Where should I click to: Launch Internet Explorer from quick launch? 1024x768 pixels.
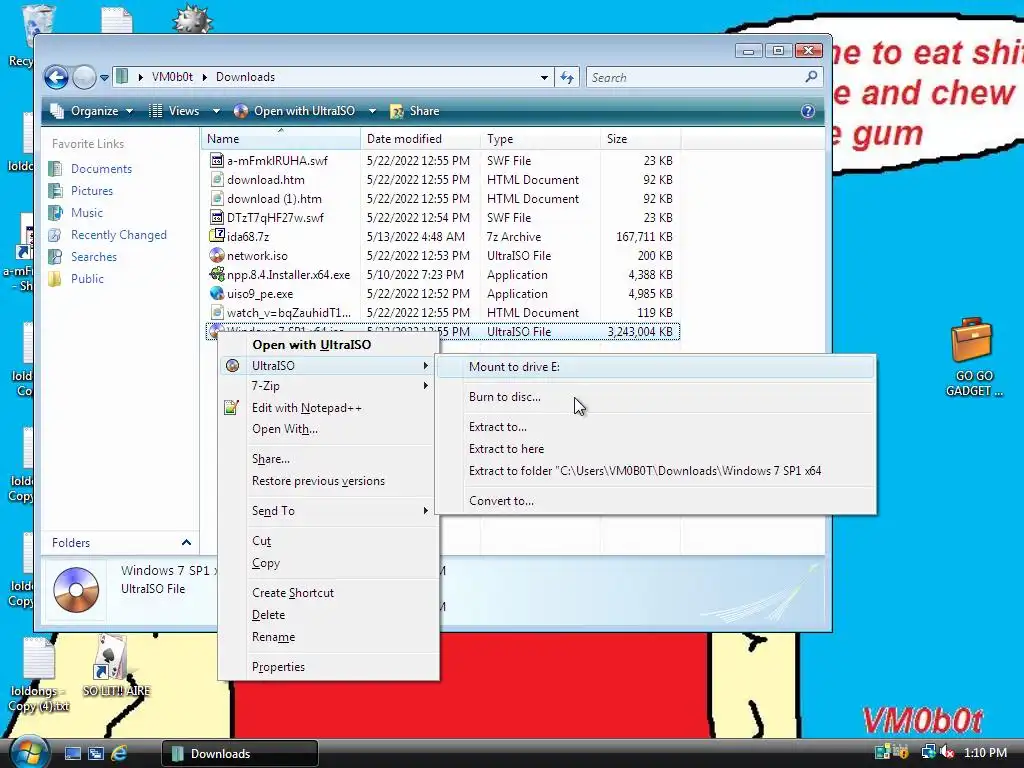pos(119,753)
